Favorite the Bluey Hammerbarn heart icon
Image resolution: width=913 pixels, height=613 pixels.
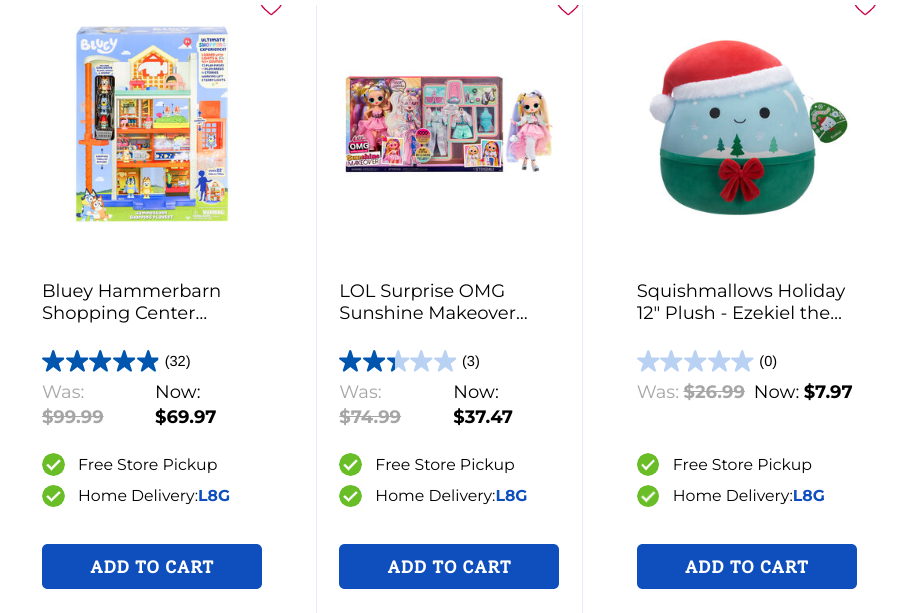coord(271,9)
